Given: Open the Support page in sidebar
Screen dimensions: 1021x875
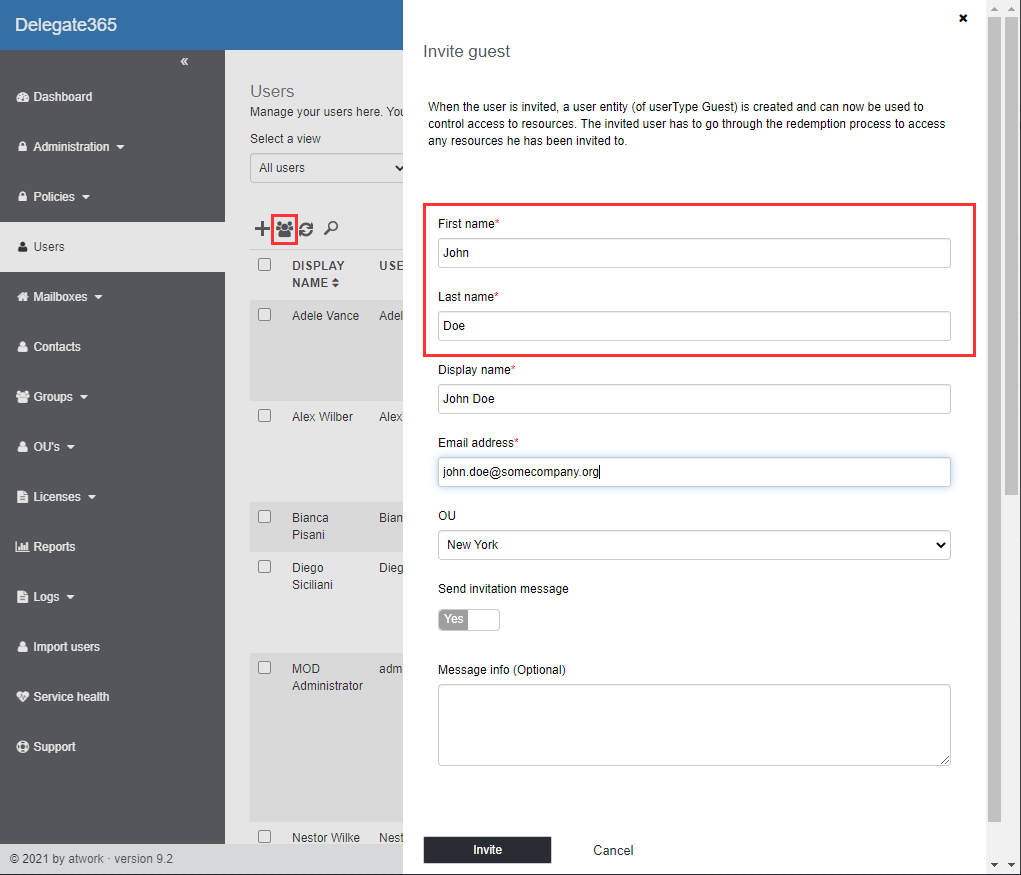Looking at the screenshot, I should [54, 747].
